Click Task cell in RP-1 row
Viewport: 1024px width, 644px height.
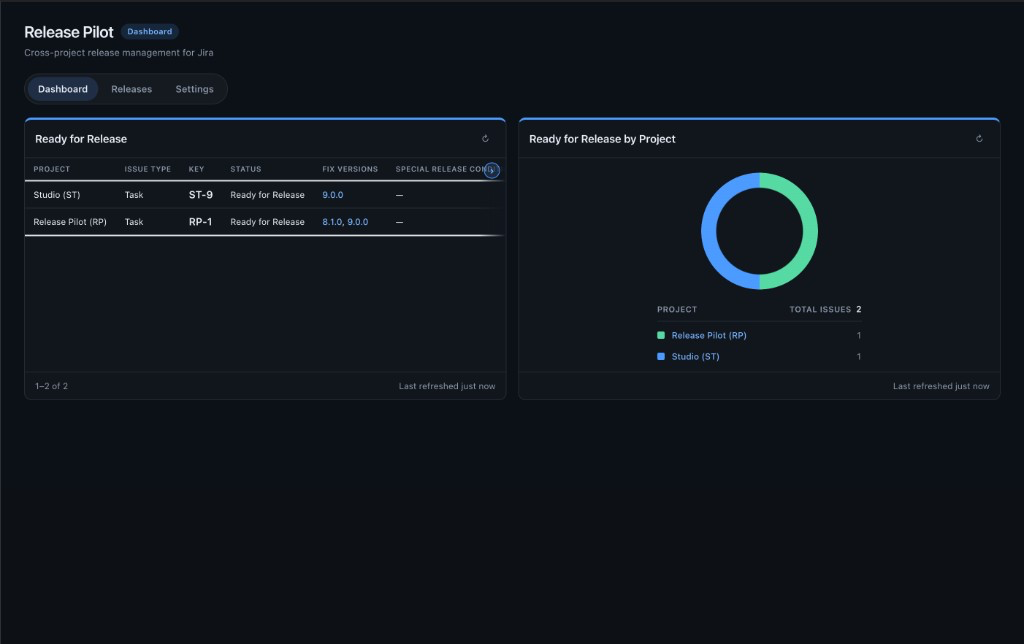click(134, 222)
